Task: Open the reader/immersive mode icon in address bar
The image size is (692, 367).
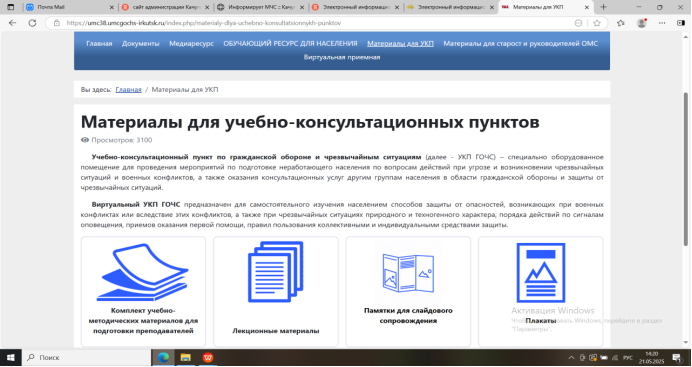Action: [578, 23]
